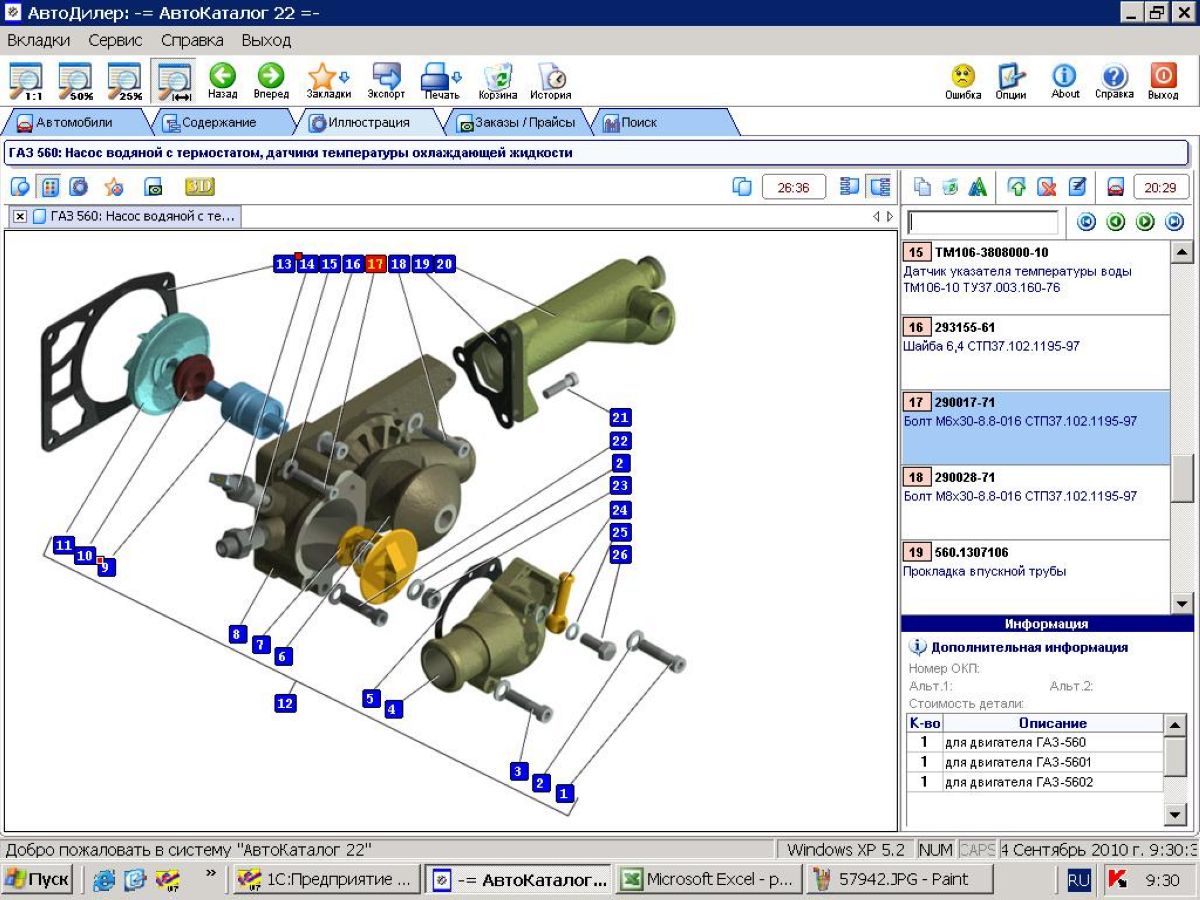Select part 19 560.1307106 in list
The width and height of the screenshot is (1200, 900).
coord(1035,577)
